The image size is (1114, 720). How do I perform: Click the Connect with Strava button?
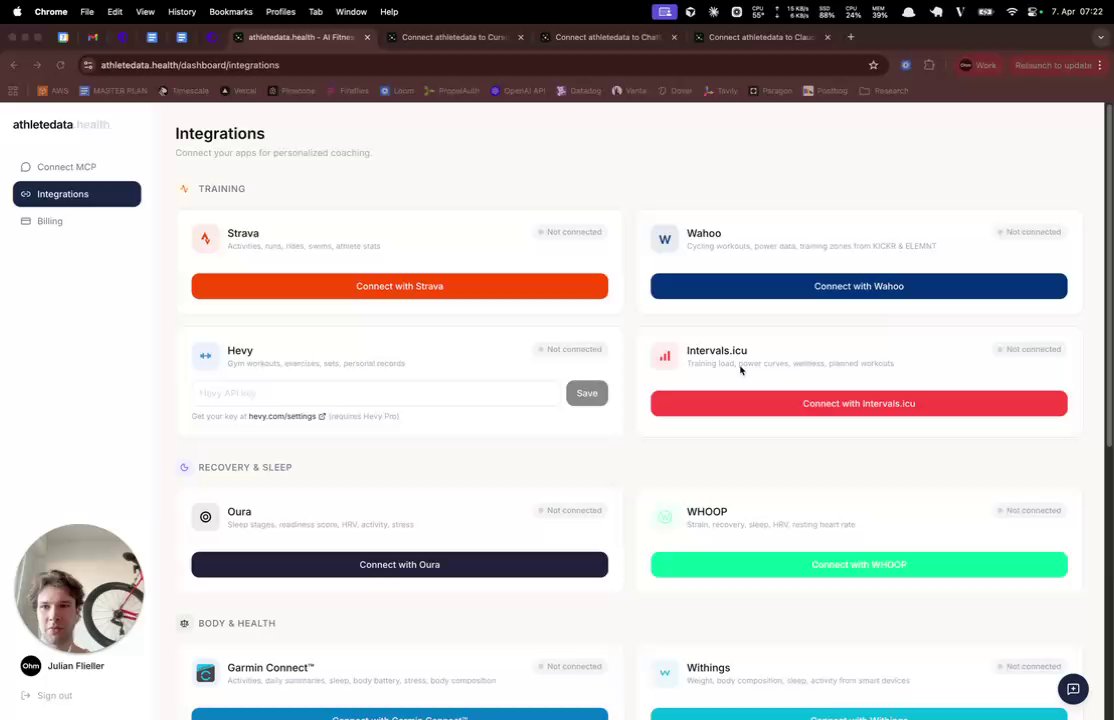[399, 286]
